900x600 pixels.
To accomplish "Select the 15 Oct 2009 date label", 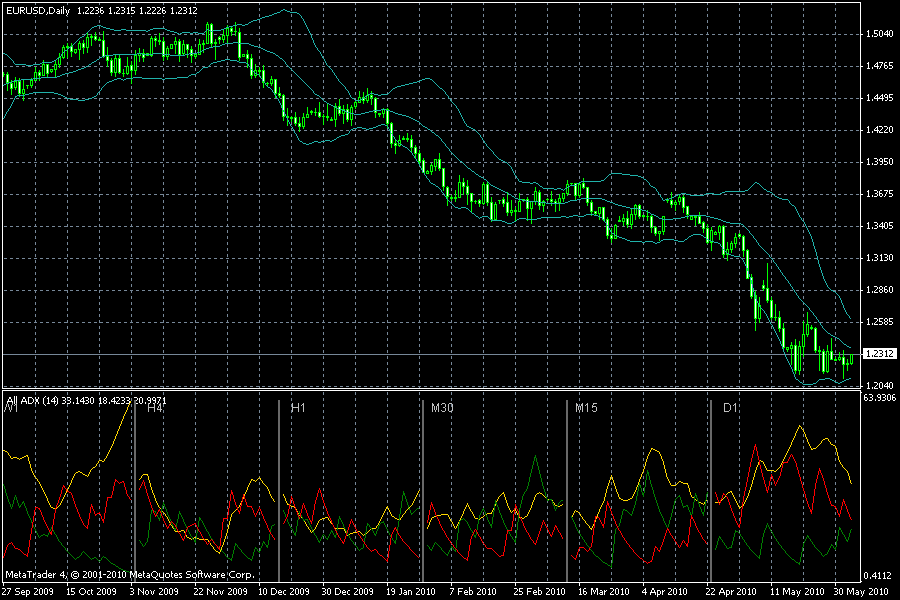I will [x=91, y=591].
